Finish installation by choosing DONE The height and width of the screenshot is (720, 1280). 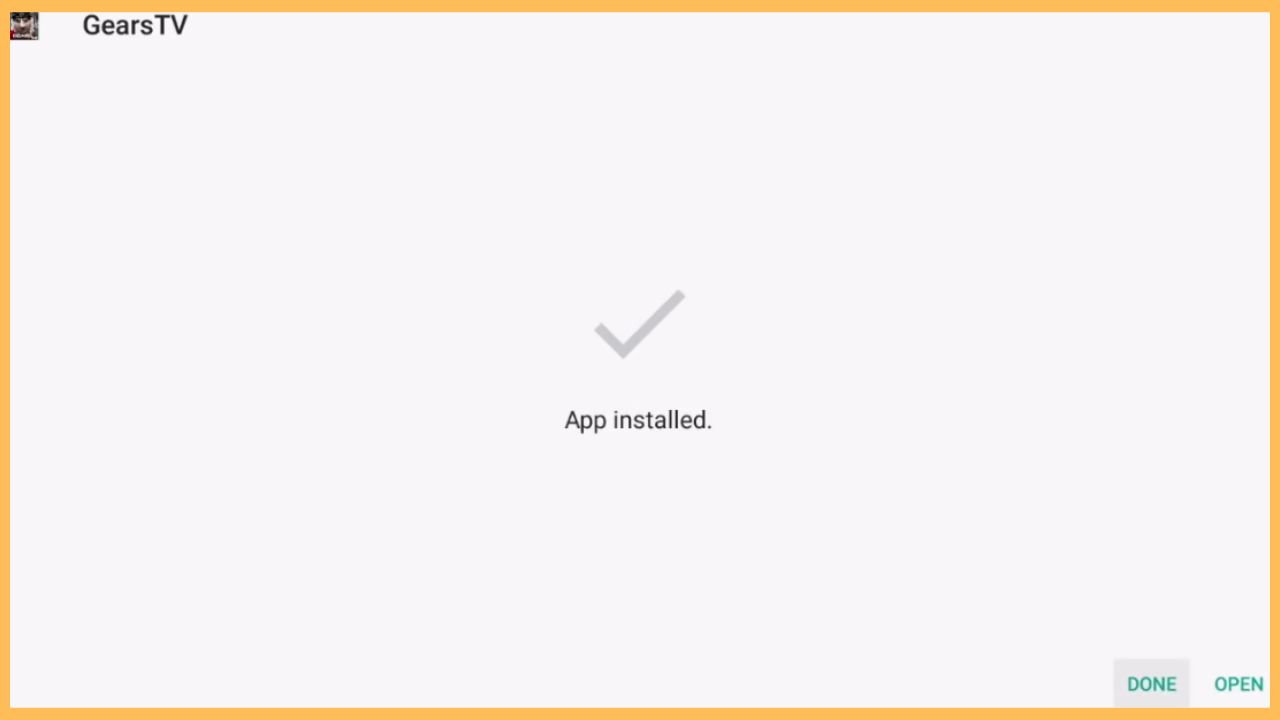pyautogui.click(x=1151, y=684)
